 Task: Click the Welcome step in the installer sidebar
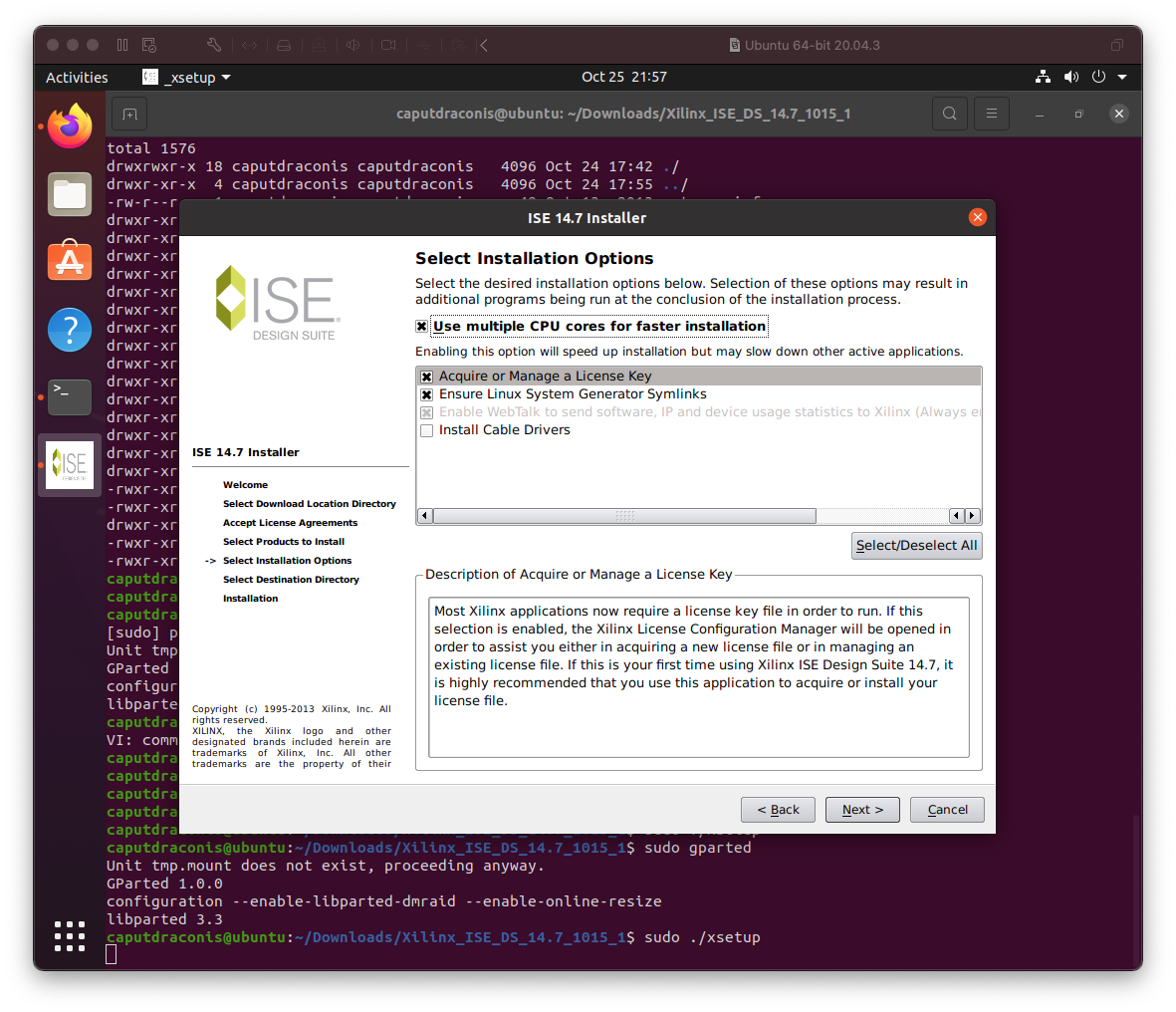(x=245, y=485)
